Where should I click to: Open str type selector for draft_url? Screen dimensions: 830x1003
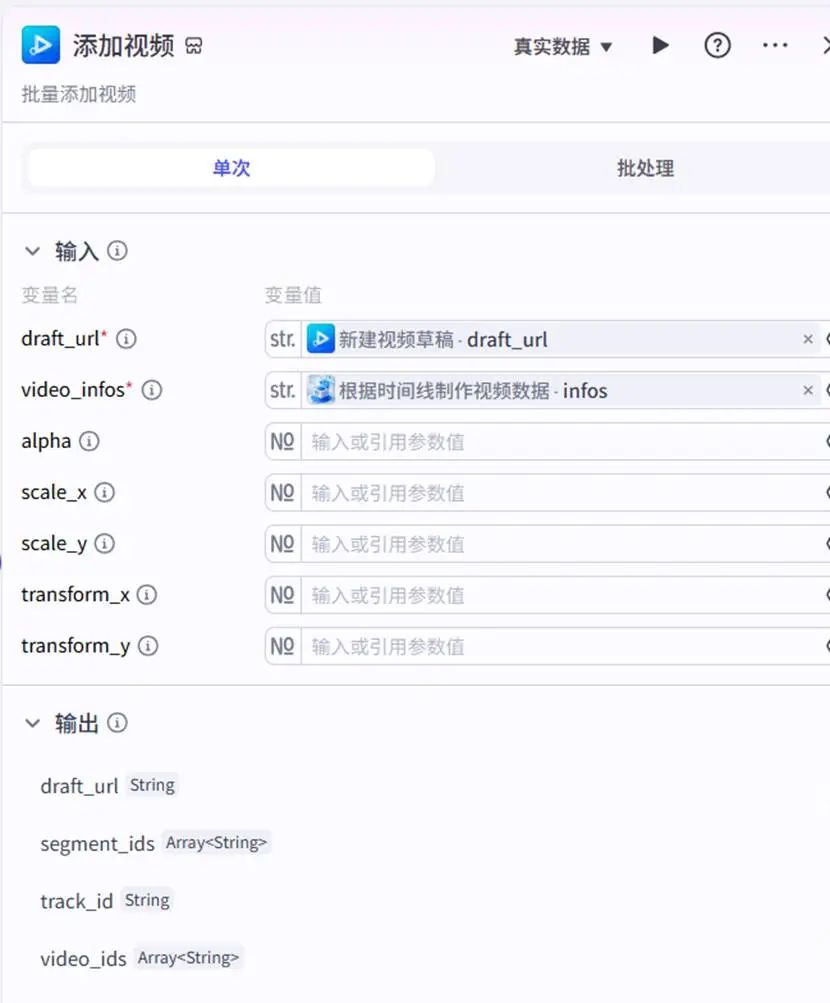(x=283, y=339)
